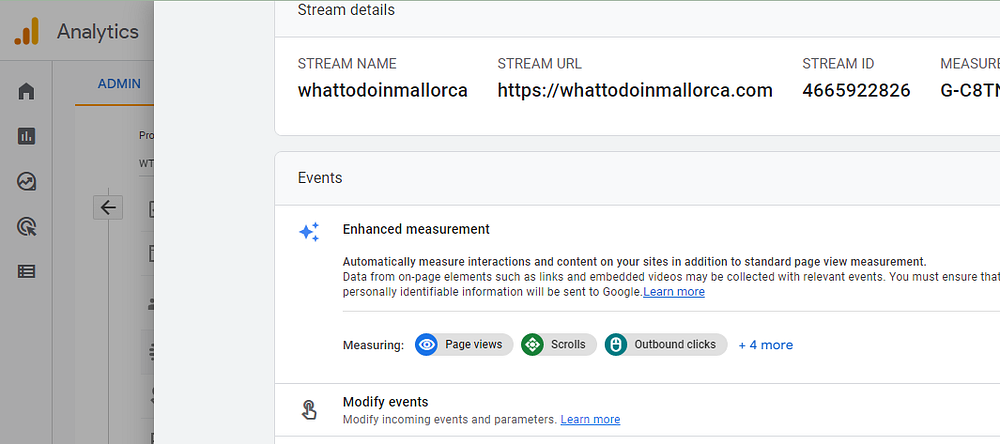Open Learn more link under Modify events

click(590, 419)
